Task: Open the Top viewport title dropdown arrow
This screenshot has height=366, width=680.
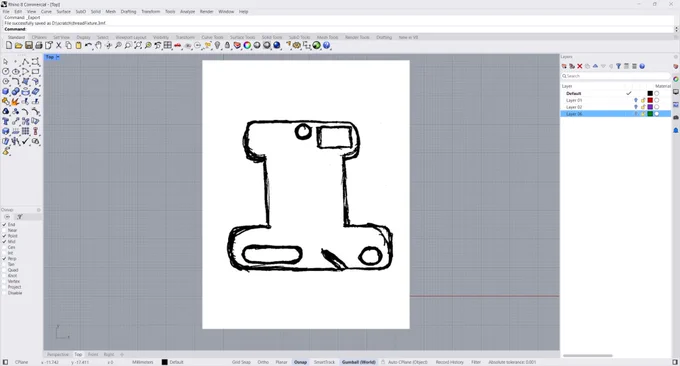Action: click(x=58, y=57)
